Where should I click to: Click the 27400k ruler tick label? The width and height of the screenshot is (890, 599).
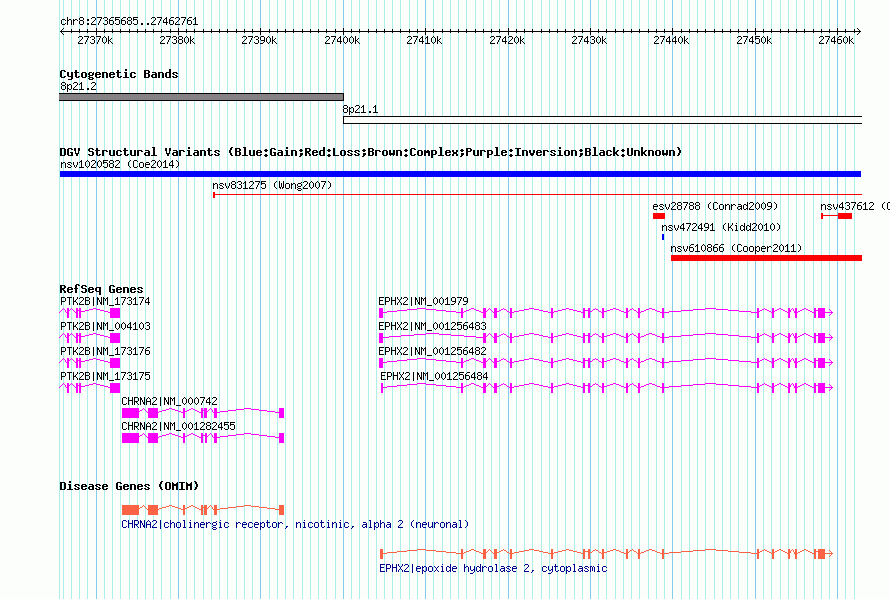(x=342, y=40)
